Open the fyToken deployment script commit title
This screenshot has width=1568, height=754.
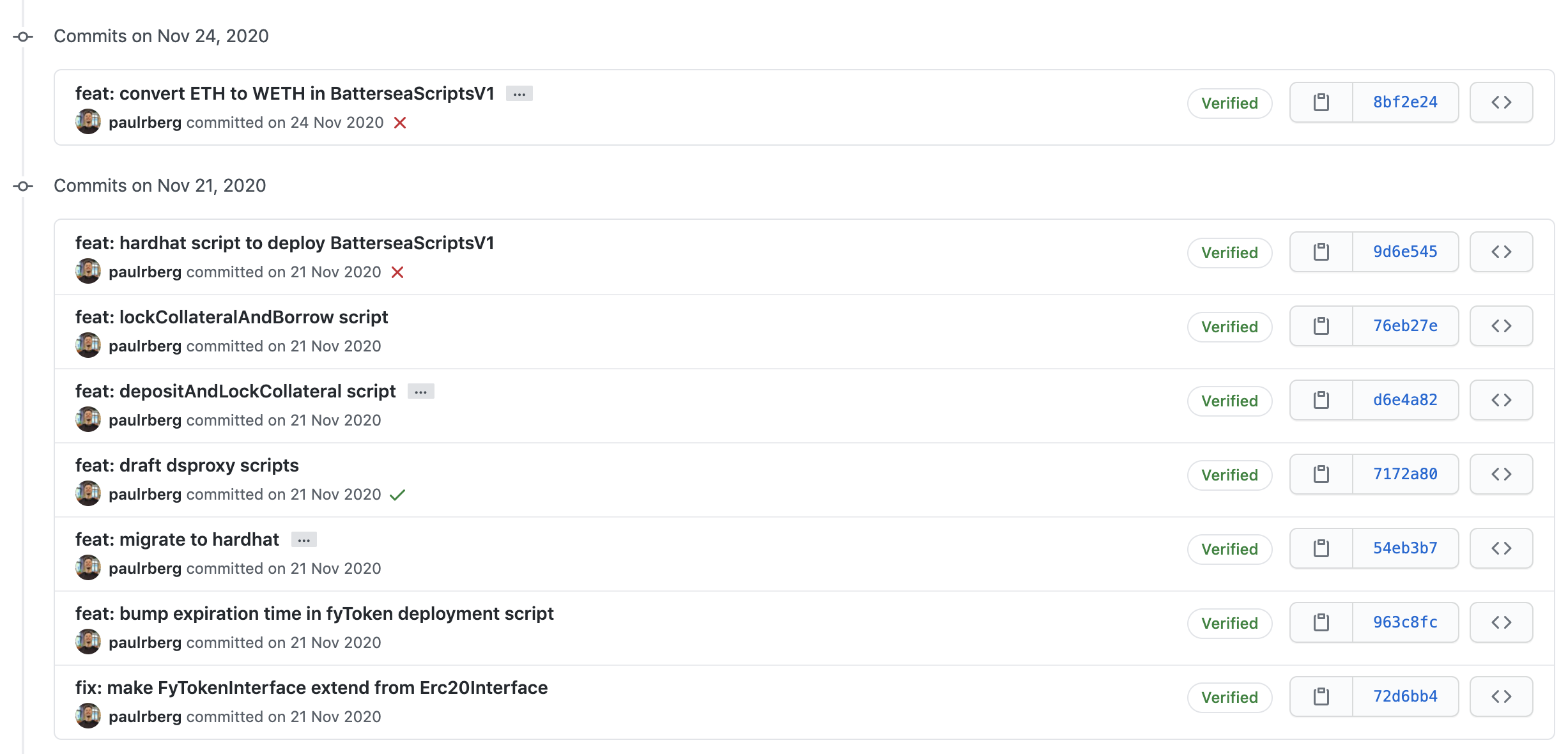(x=314, y=613)
